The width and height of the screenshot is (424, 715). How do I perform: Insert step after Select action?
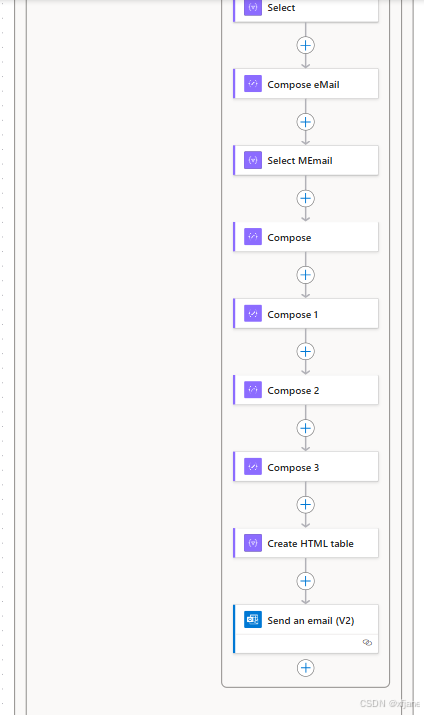(305, 46)
